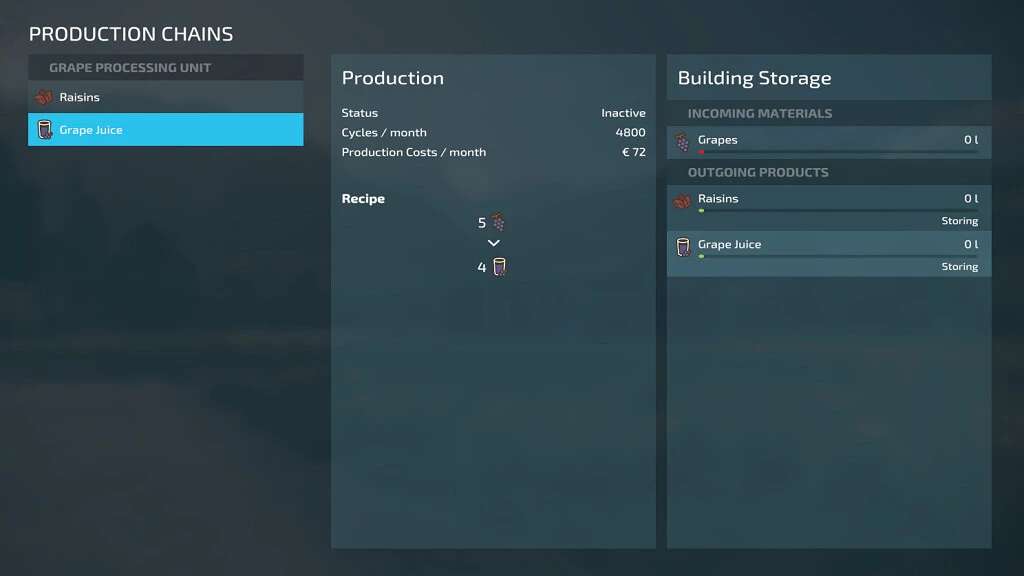The width and height of the screenshot is (1024, 576).
Task: Click the Grapes storage row label
Action: [717, 140]
